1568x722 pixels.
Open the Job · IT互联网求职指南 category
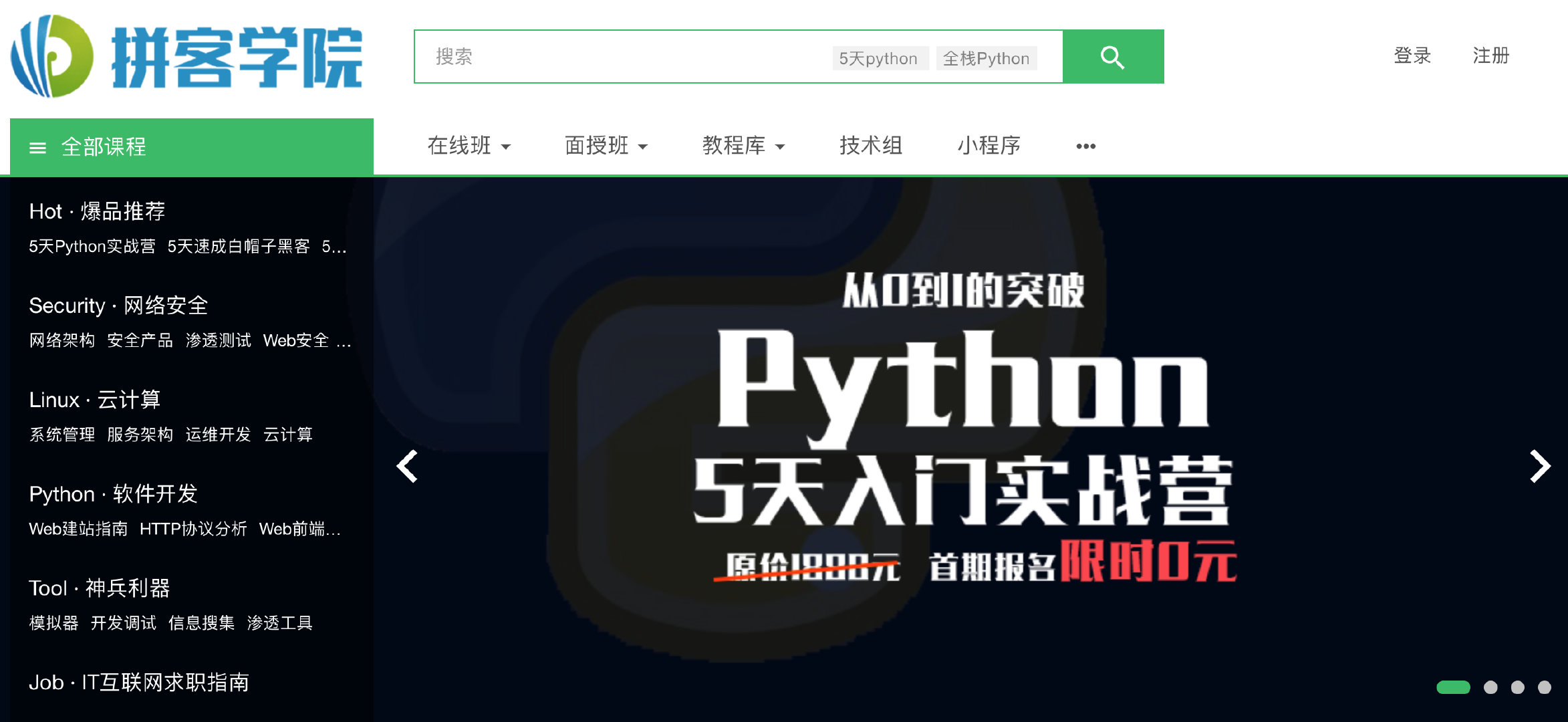coord(138,683)
